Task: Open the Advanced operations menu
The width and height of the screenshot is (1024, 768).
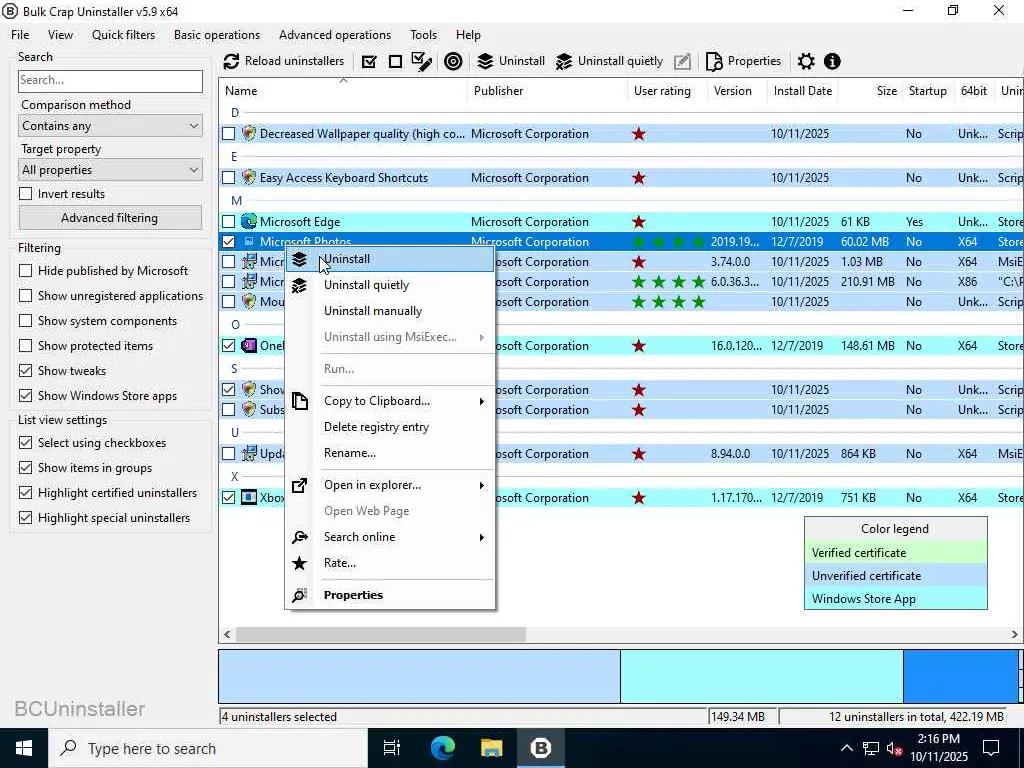Action: coord(335,35)
